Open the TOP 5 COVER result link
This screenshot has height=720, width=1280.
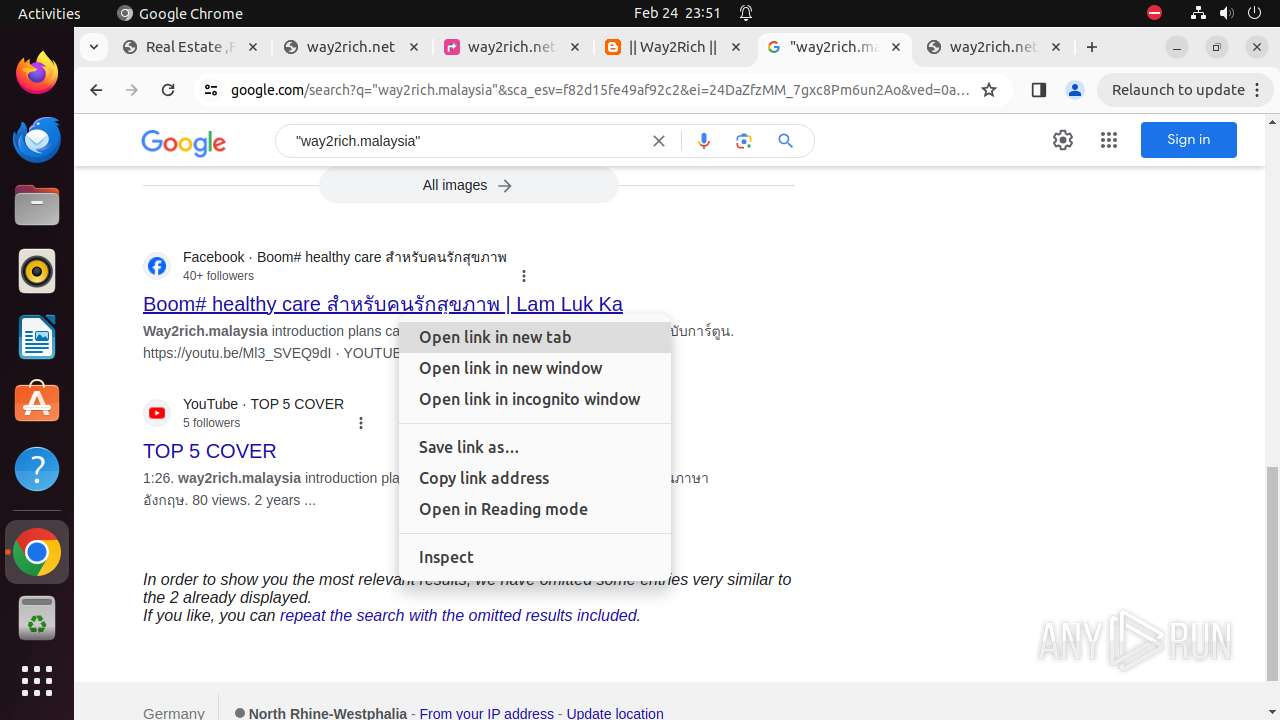click(209, 451)
